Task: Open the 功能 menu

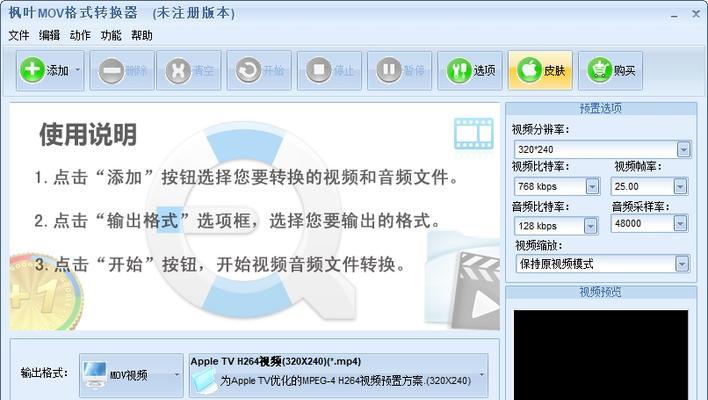Action: click(111, 35)
